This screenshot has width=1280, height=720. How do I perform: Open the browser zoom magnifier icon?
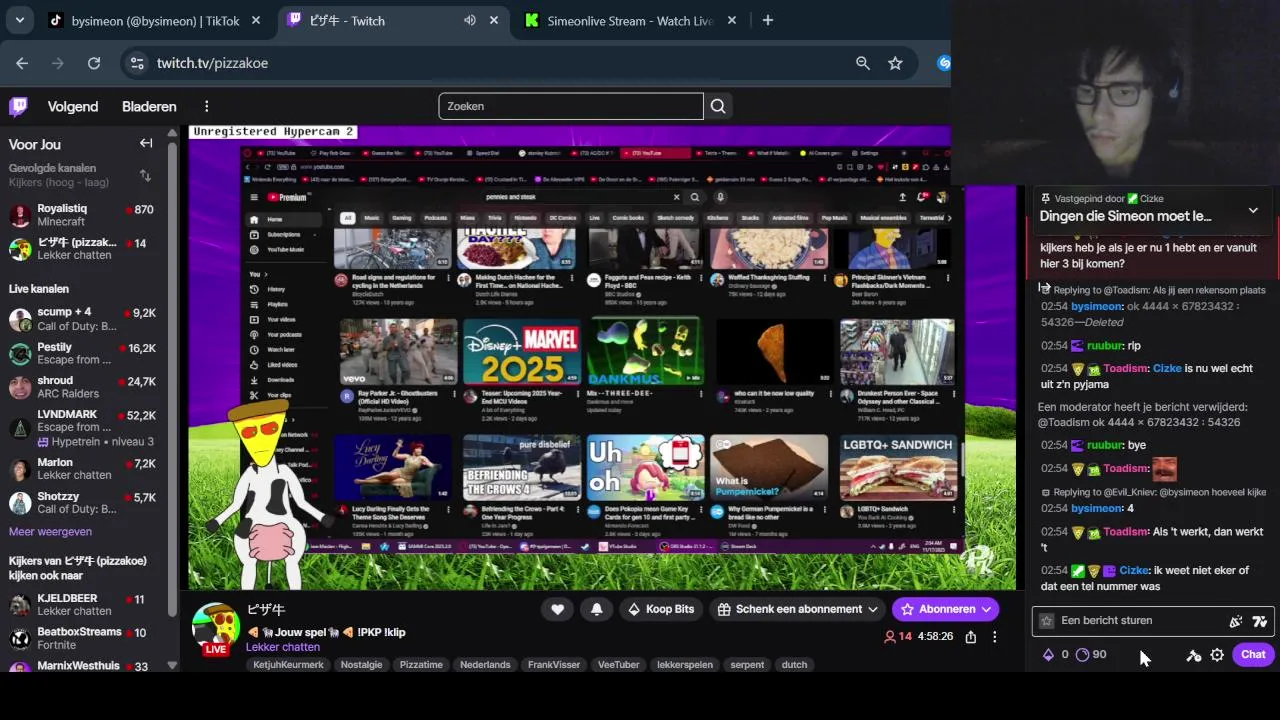tap(863, 63)
